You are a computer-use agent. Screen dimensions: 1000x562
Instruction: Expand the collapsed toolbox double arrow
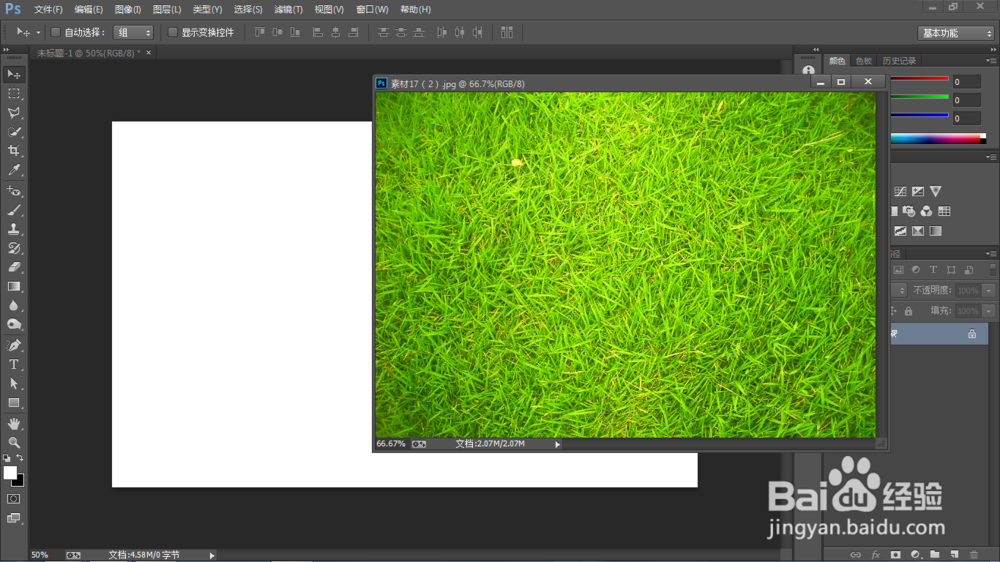(x=6, y=49)
